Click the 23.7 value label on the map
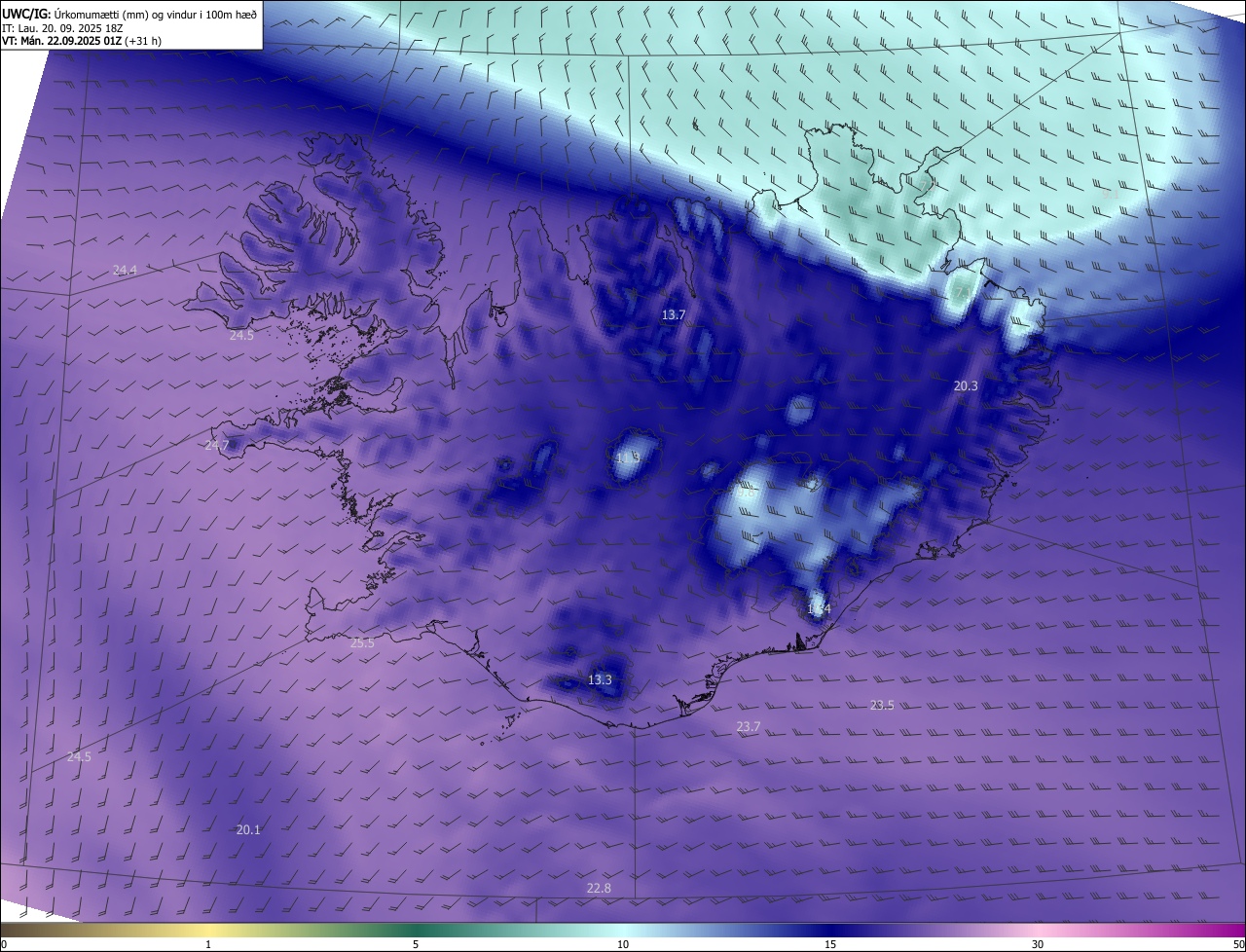This screenshot has width=1246, height=952. click(x=748, y=726)
